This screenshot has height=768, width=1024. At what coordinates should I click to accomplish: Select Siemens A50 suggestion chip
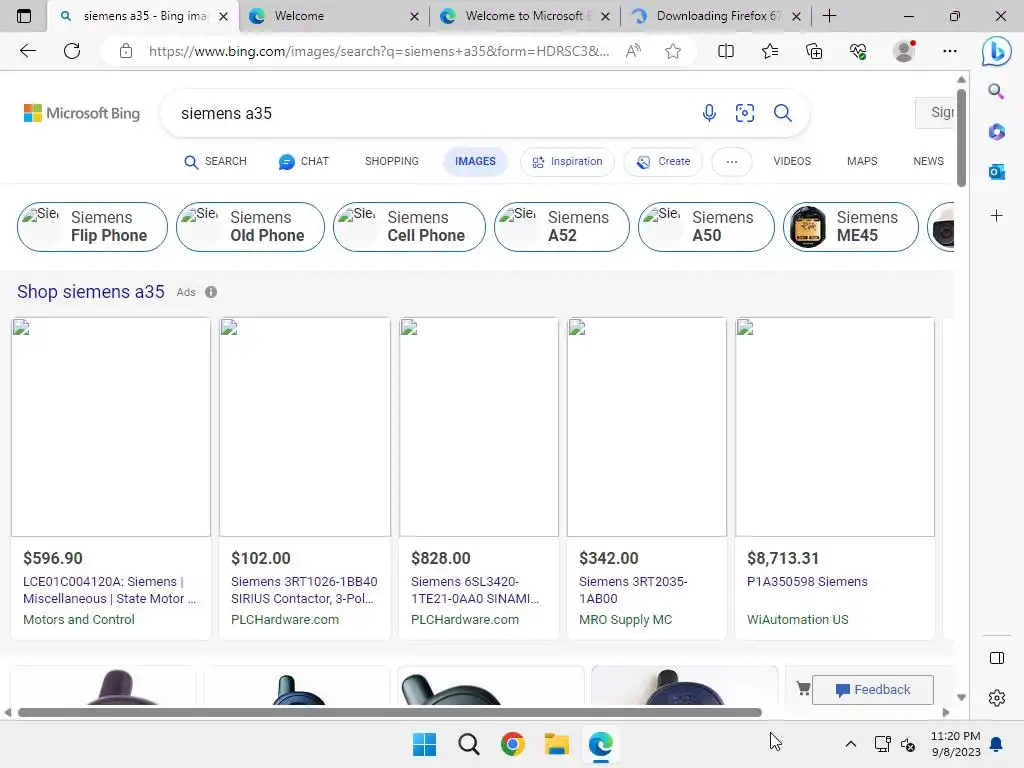[x=706, y=227]
